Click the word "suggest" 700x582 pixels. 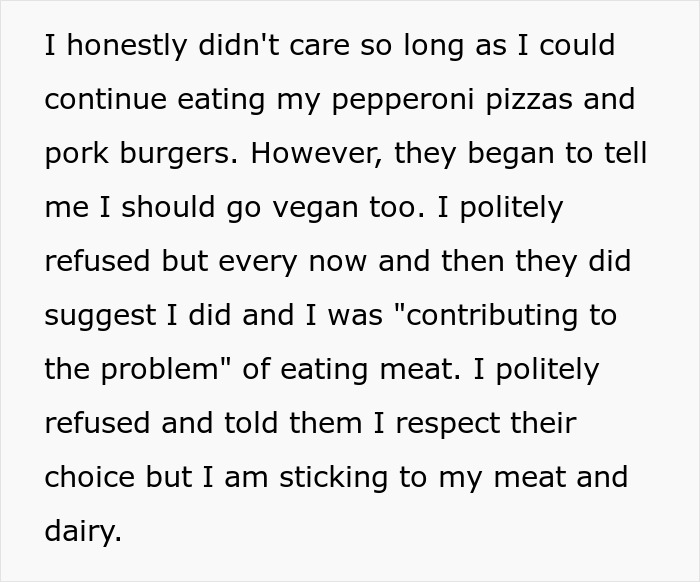(97, 316)
